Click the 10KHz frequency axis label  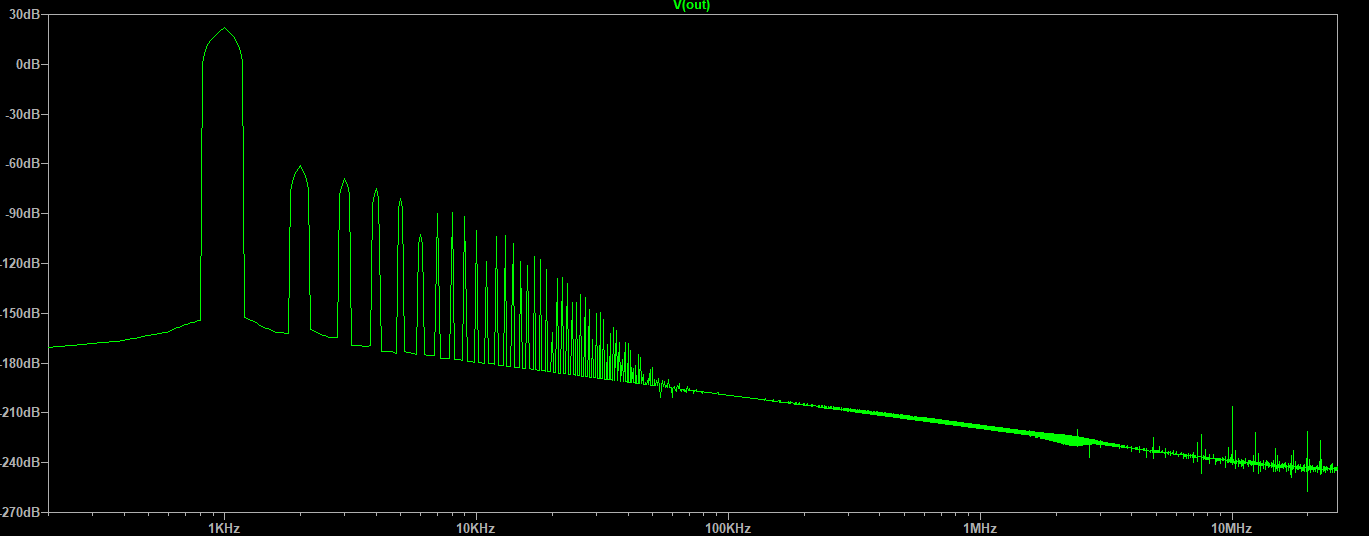coord(476,527)
